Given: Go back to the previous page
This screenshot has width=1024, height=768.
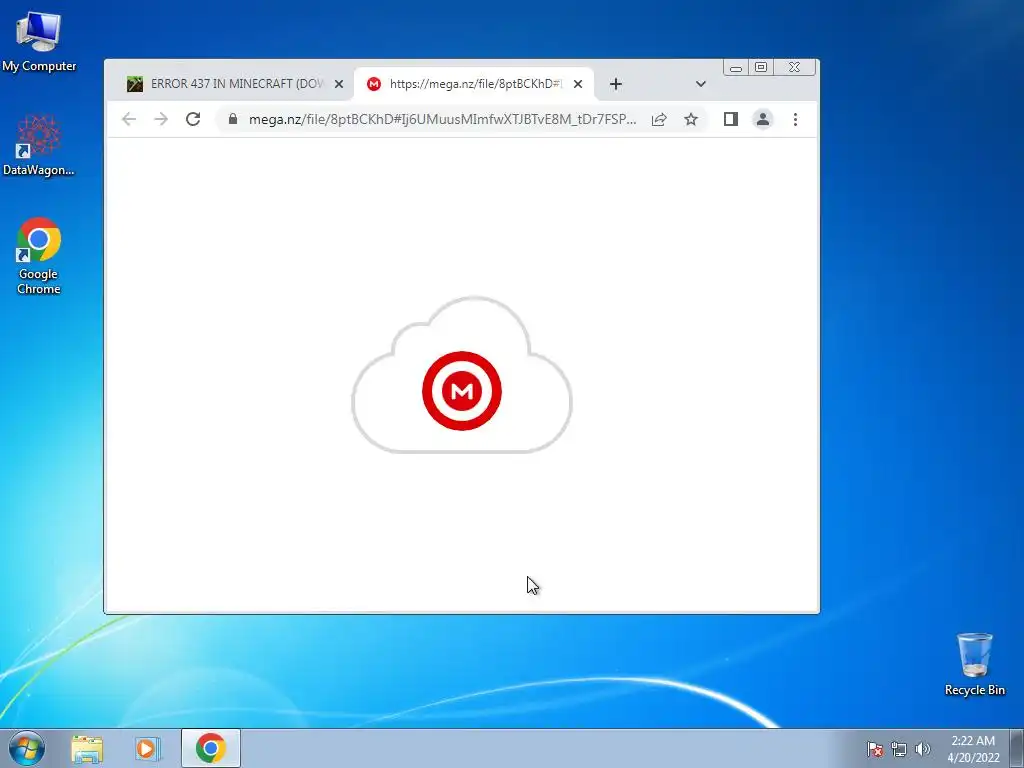Looking at the screenshot, I should click(129, 119).
